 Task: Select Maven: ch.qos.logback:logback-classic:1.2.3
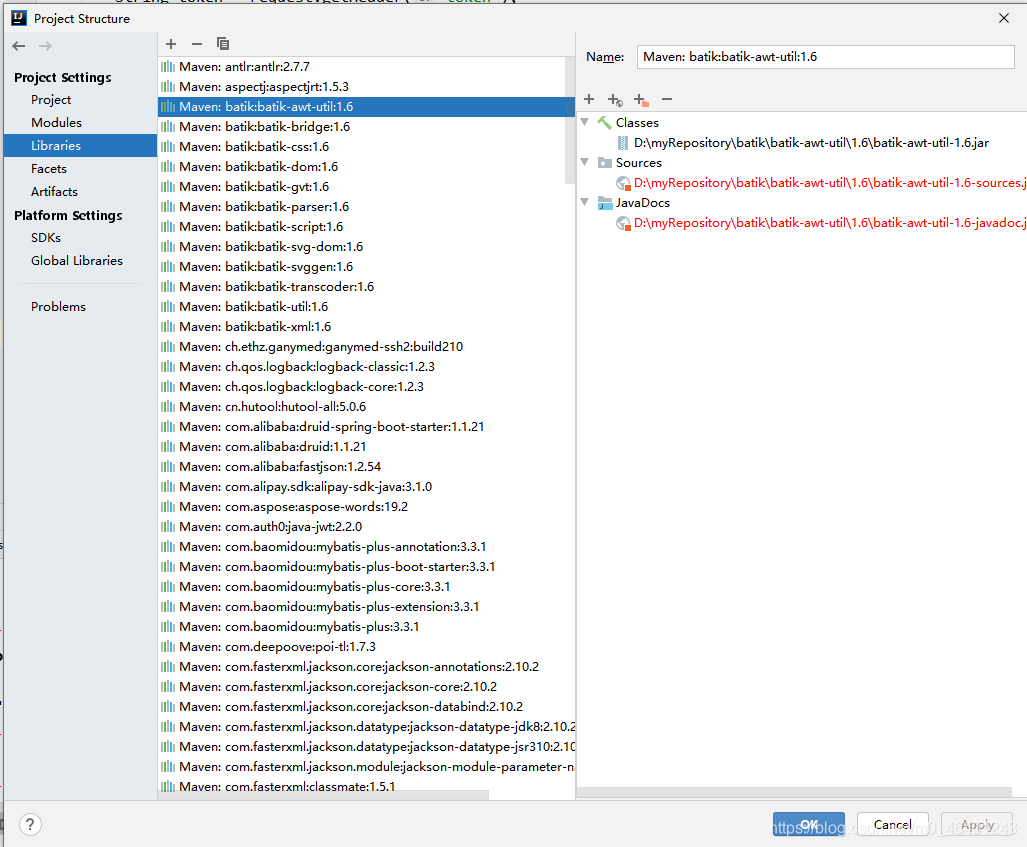(x=366, y=366)
